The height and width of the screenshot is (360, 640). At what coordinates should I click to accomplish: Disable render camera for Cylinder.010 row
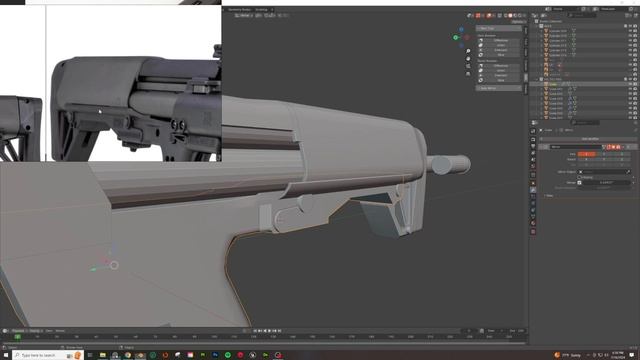tap(635, 36)
